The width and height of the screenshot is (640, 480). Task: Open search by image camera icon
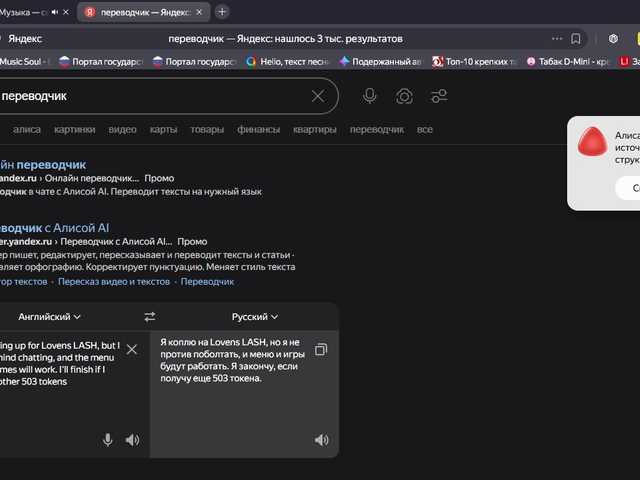(404, 96)
